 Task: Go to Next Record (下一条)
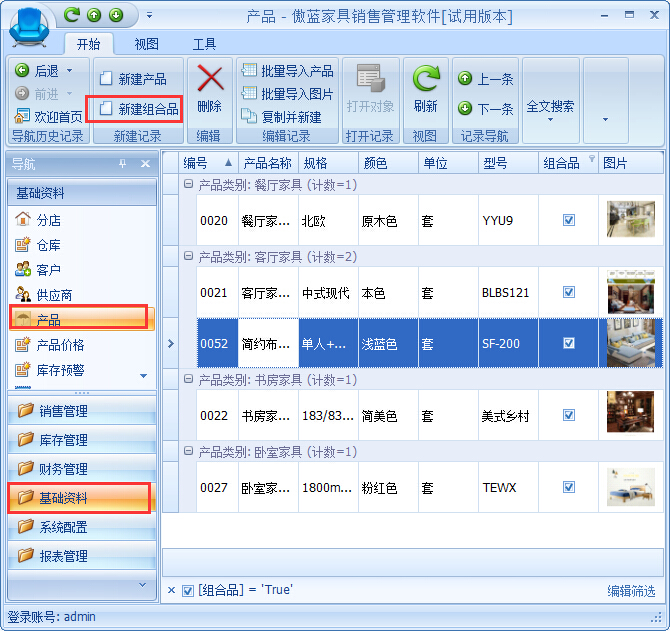[486, 109]
